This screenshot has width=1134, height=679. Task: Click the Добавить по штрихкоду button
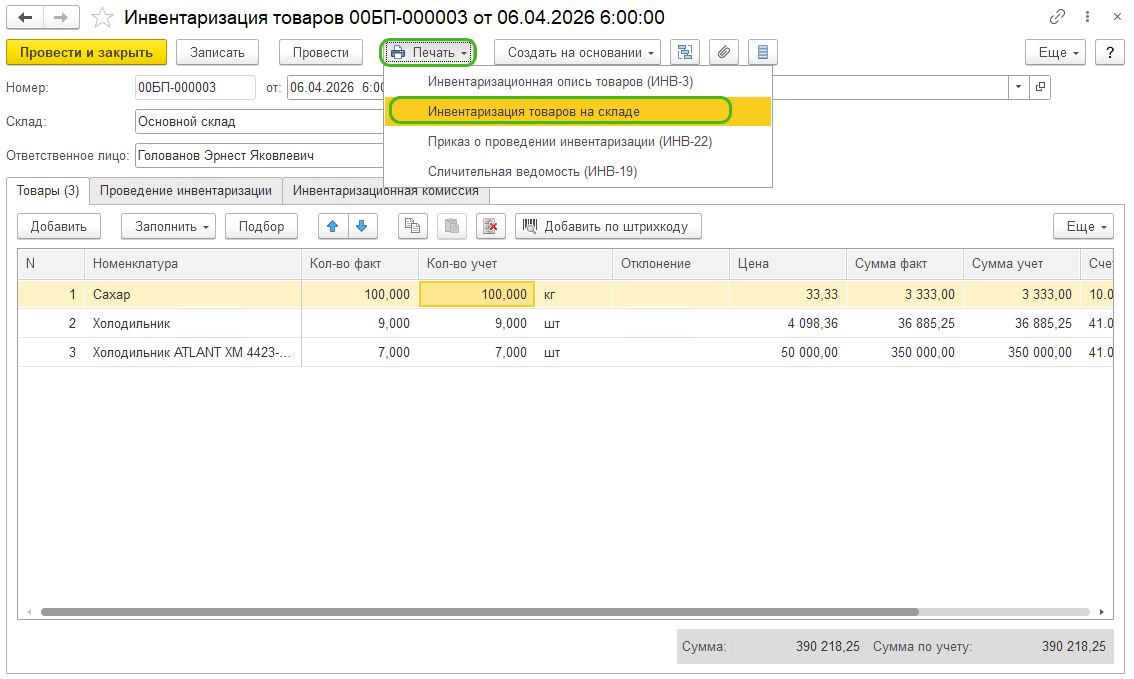608,226
